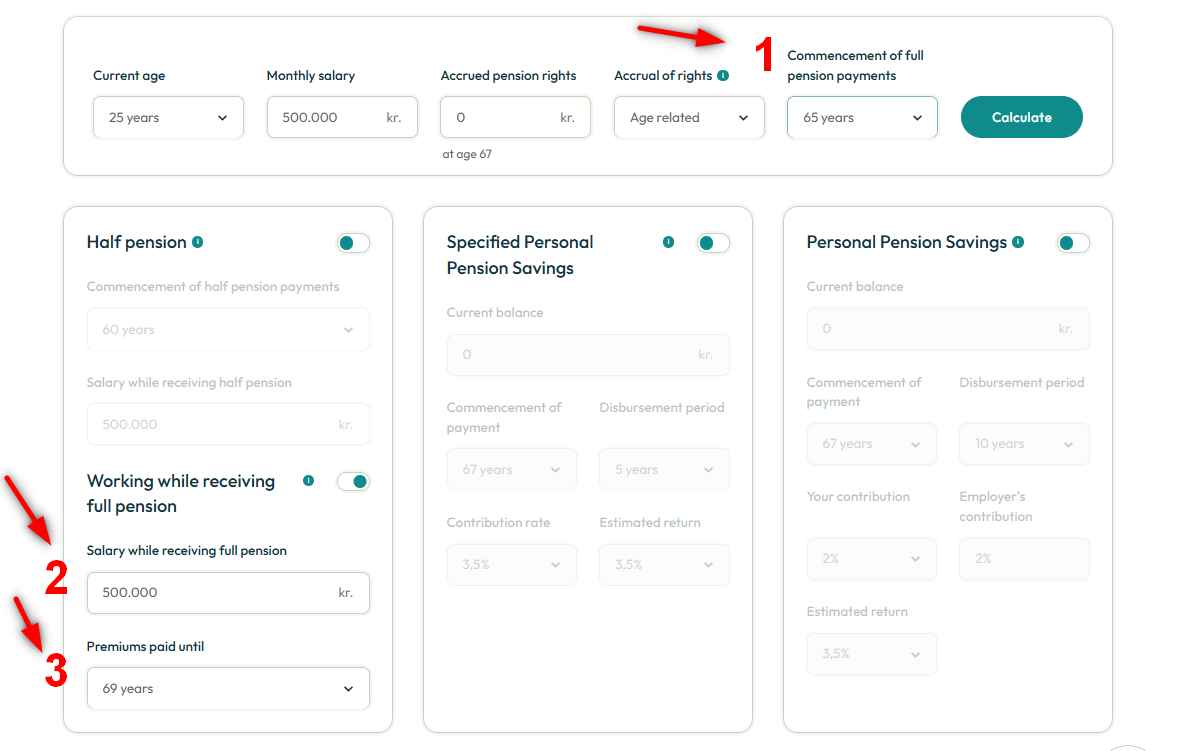Open the 10 years disbursement period dropdown
This screenshot has height=751, width=1182.
click(x=1024, y=444)
